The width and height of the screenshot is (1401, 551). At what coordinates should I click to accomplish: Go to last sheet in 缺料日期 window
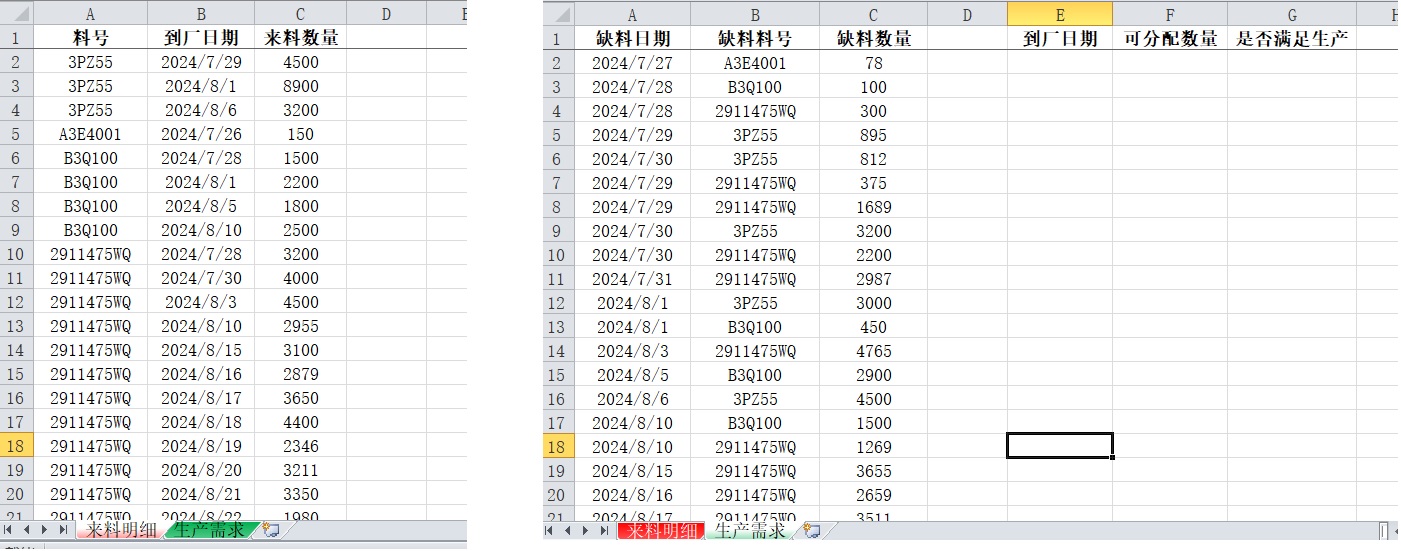coord(604,530)
